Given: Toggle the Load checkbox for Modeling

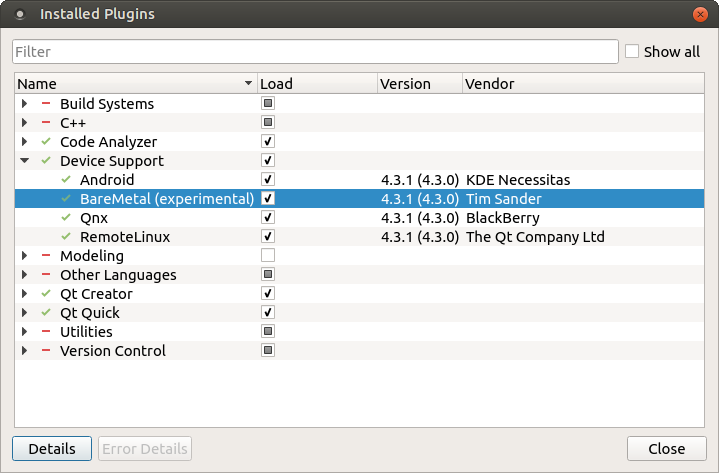Looking at the screenshot, I should point(268,256).
